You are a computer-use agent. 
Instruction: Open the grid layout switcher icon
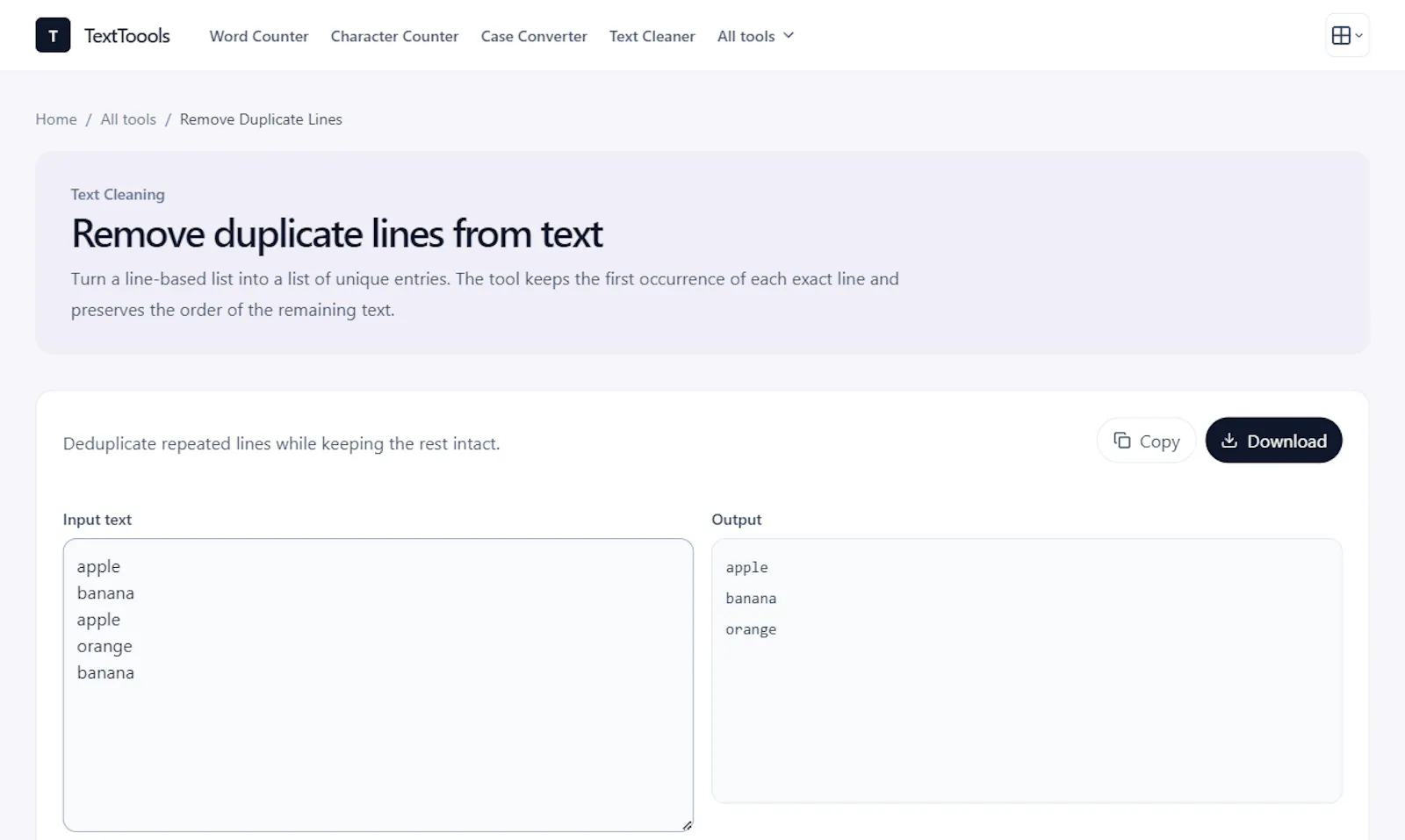tap(1347, 35)
